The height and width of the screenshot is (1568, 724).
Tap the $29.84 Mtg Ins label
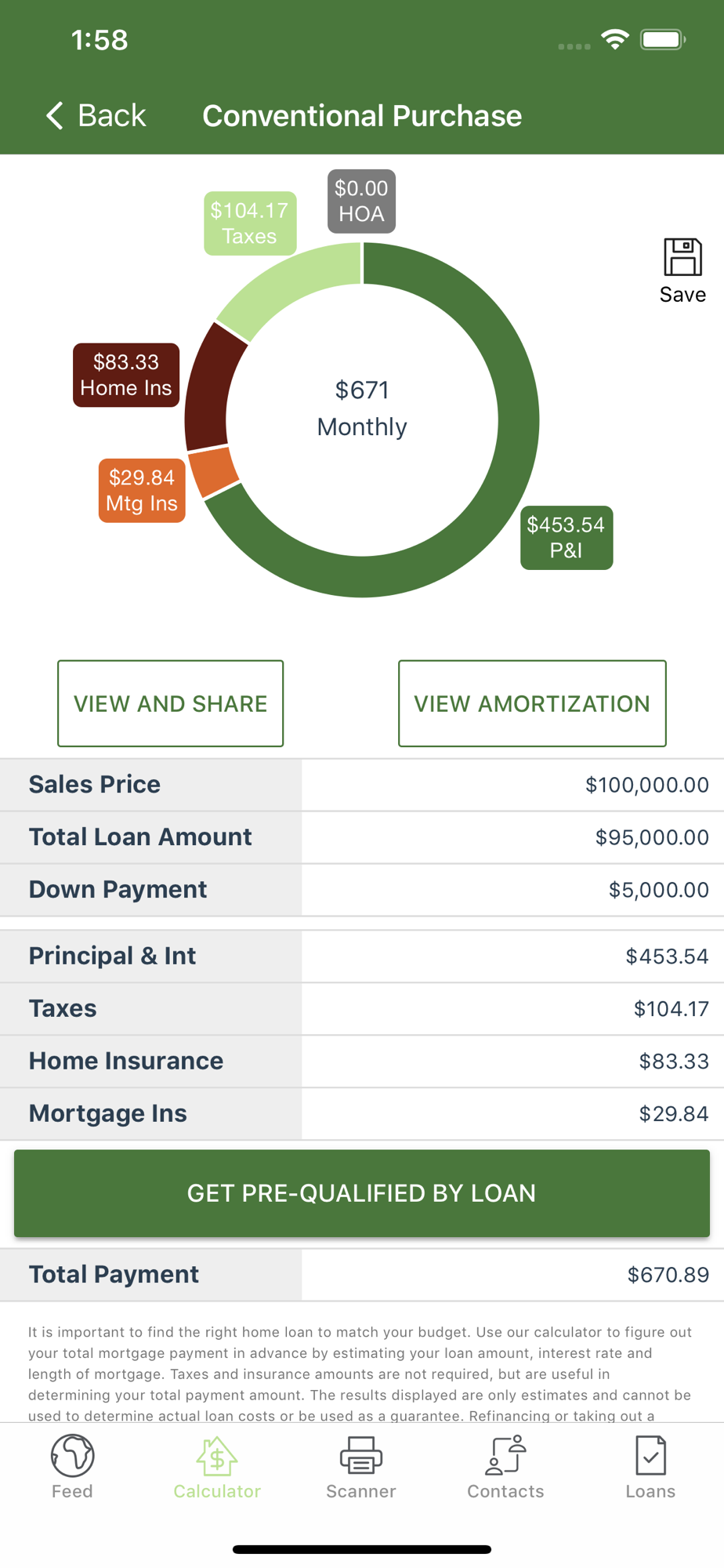142,491
